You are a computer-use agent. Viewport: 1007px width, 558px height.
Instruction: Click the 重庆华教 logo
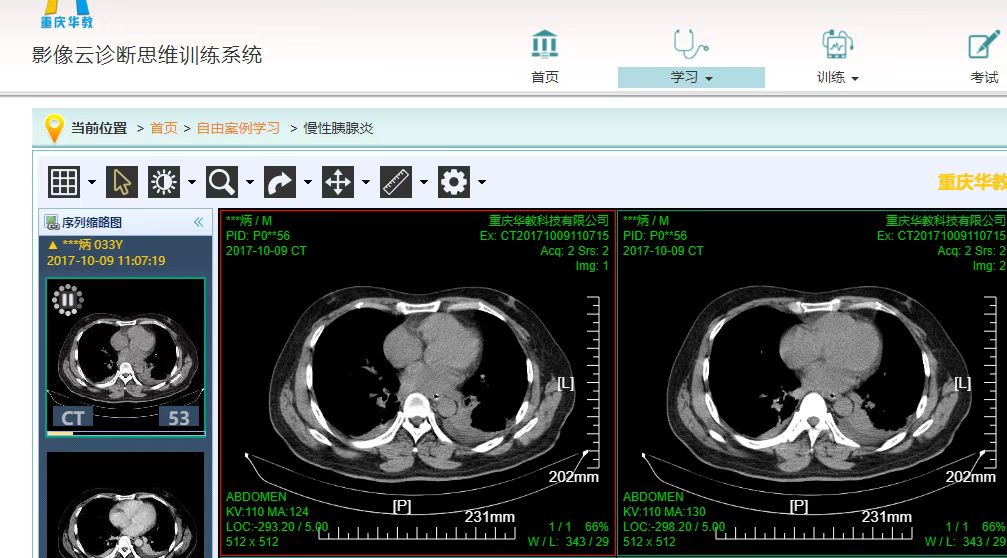pyautogui.click(x=67, y=14)
